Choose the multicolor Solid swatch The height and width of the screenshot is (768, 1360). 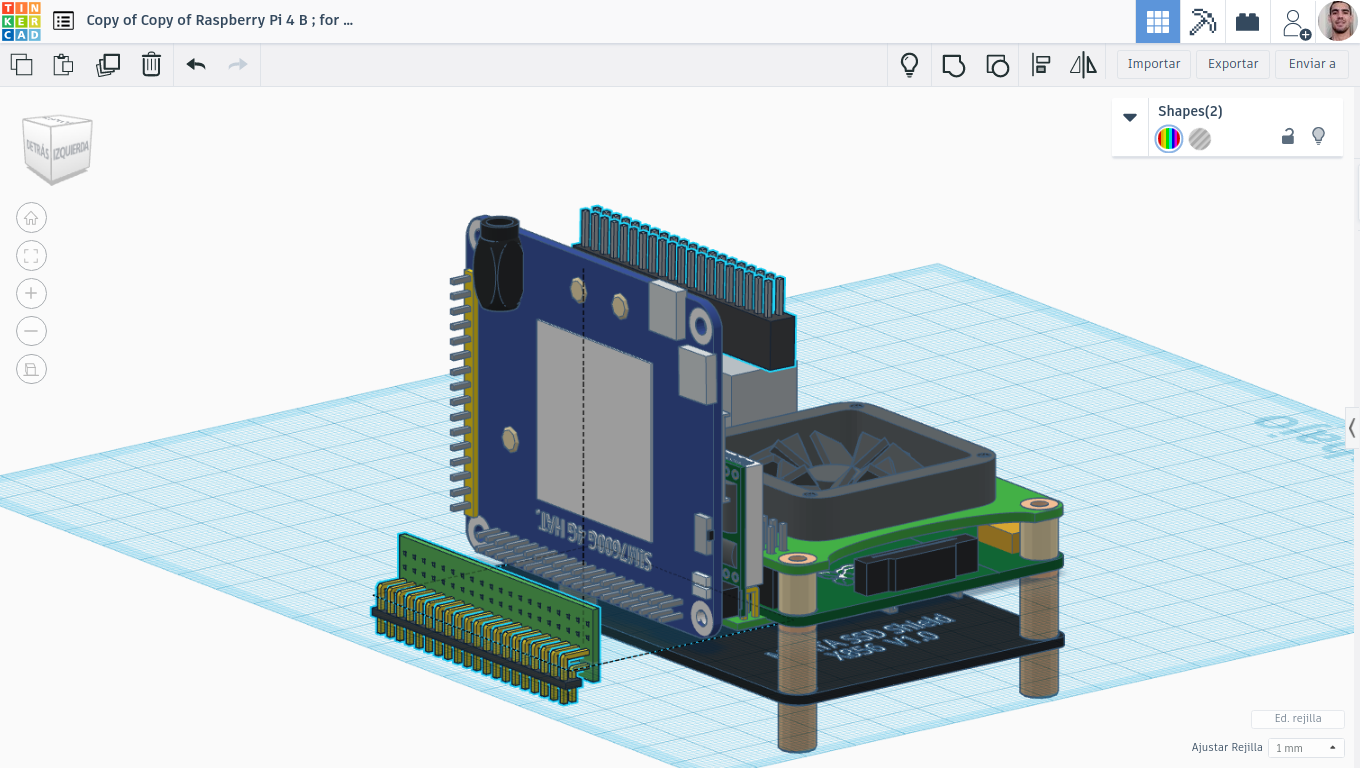tap(1169, 139)
